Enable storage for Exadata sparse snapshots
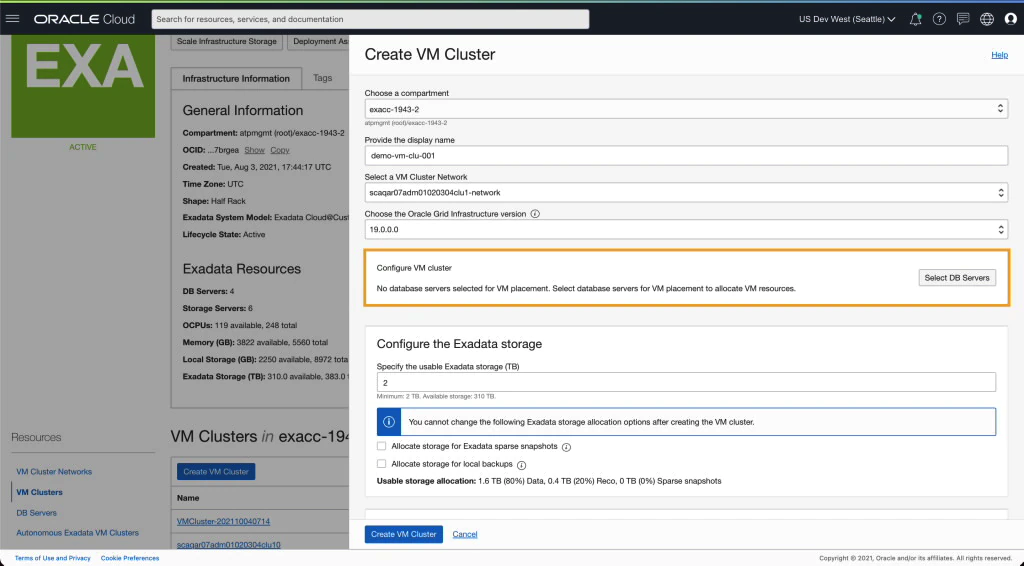 382,446
